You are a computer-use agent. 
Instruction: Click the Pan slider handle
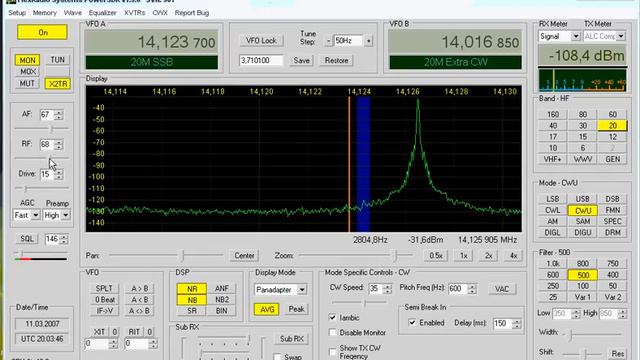click(182, 256)
